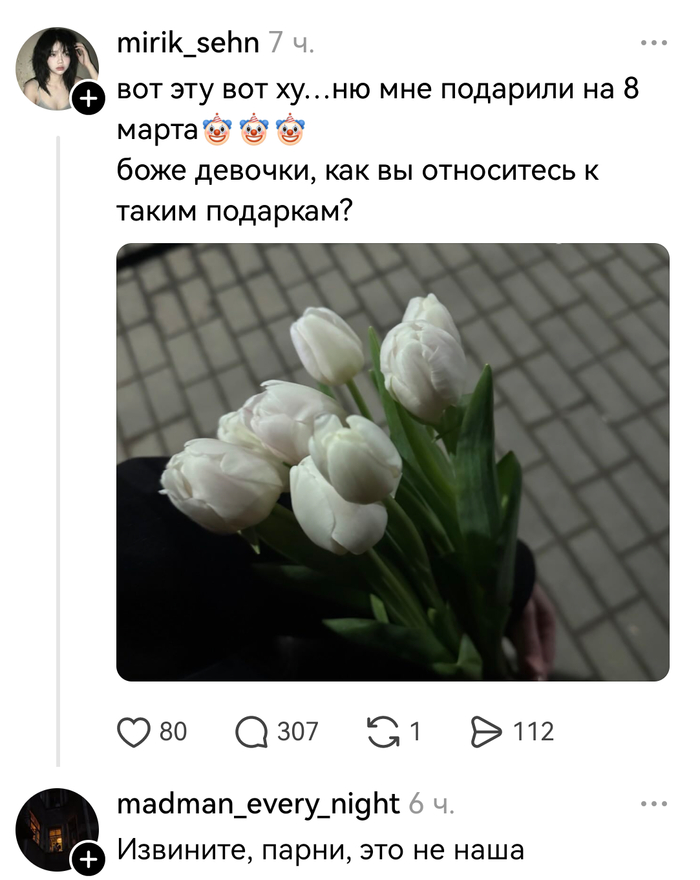Tap the 112 shares count
700x880 pixels.
pos(533,732)
